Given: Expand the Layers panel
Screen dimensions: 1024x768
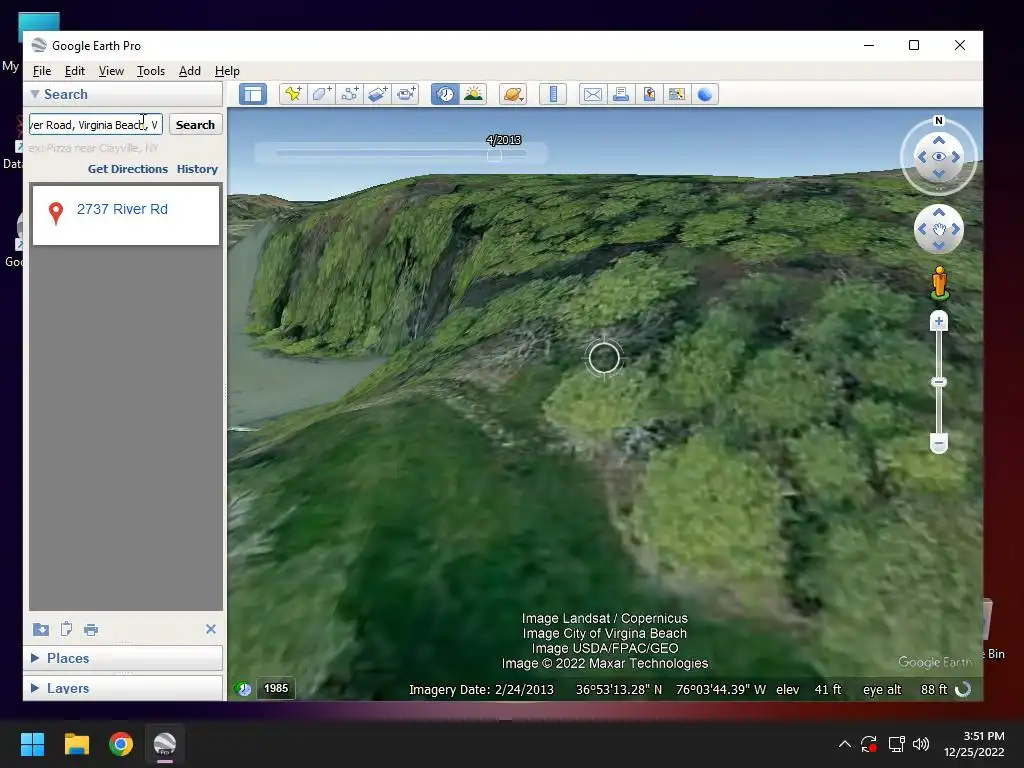Looking at the screenshot, I should [35, 688].
